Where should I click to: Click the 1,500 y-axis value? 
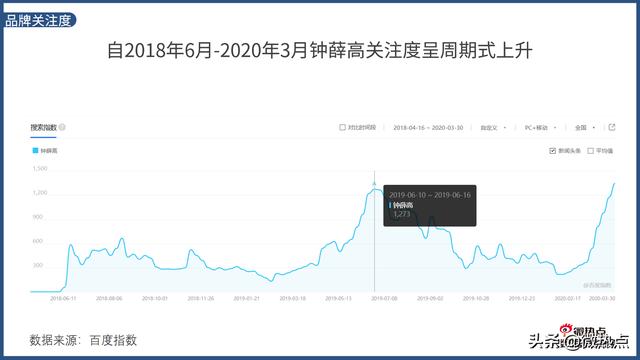point(40,169)
